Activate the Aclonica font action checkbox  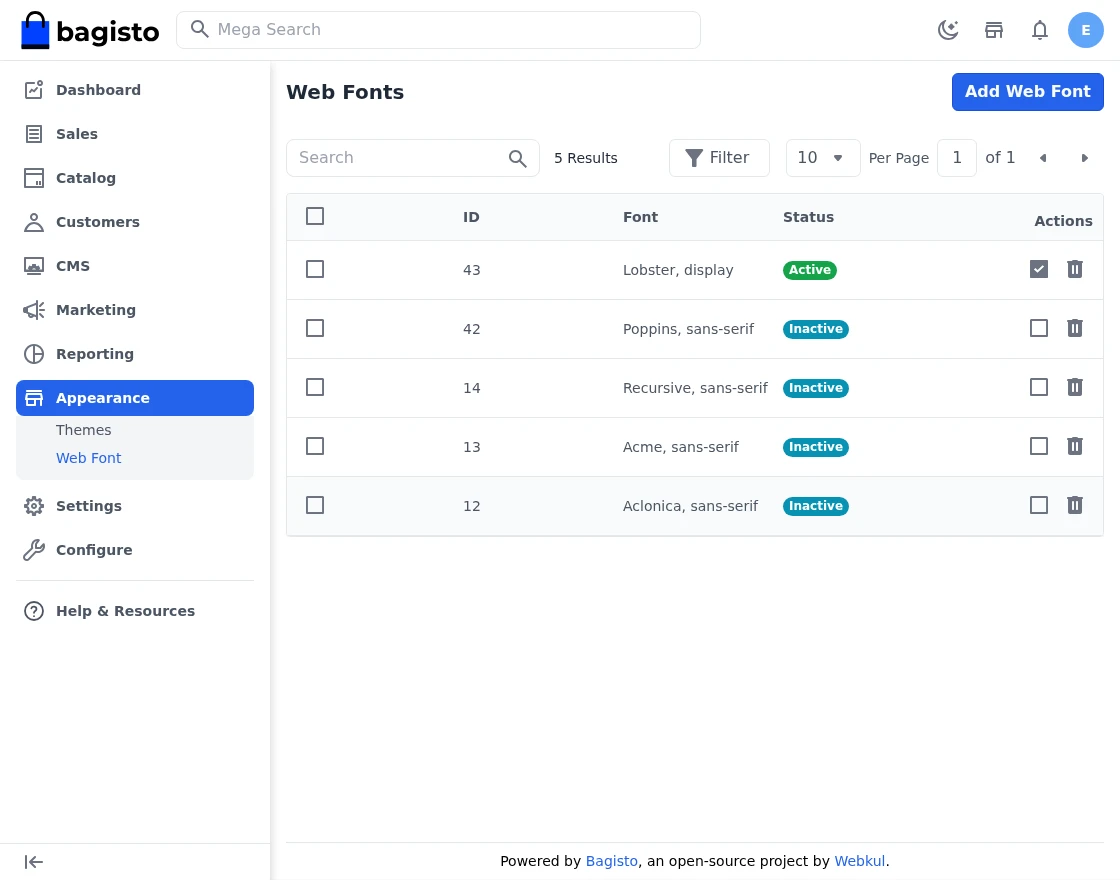pos(1039,506)
